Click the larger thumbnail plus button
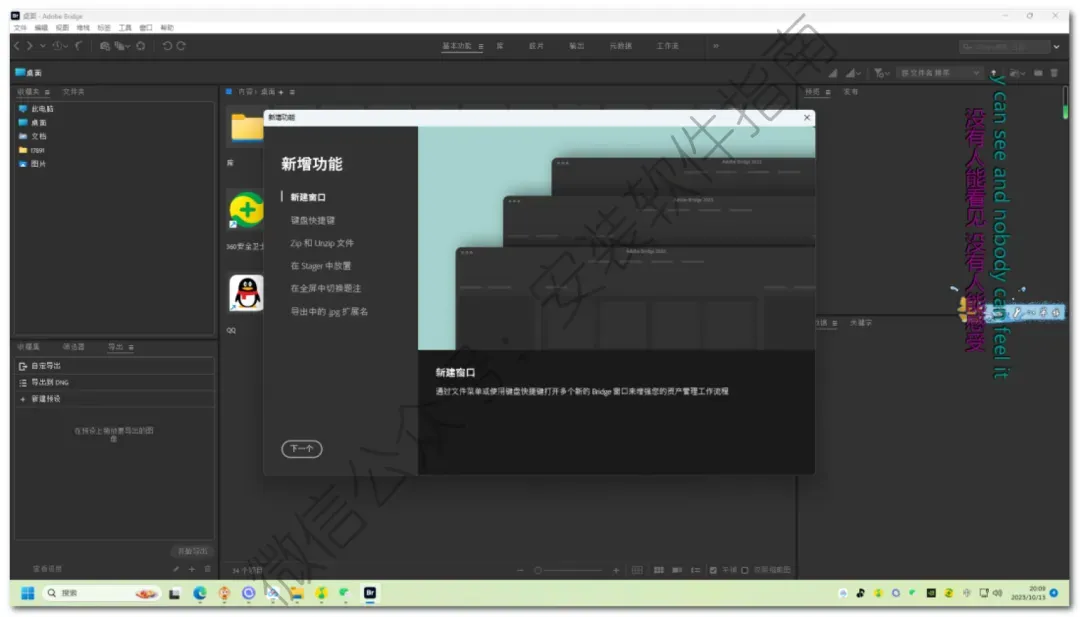The width and height of the screenshot is (1080, 617). coord(616,570)
